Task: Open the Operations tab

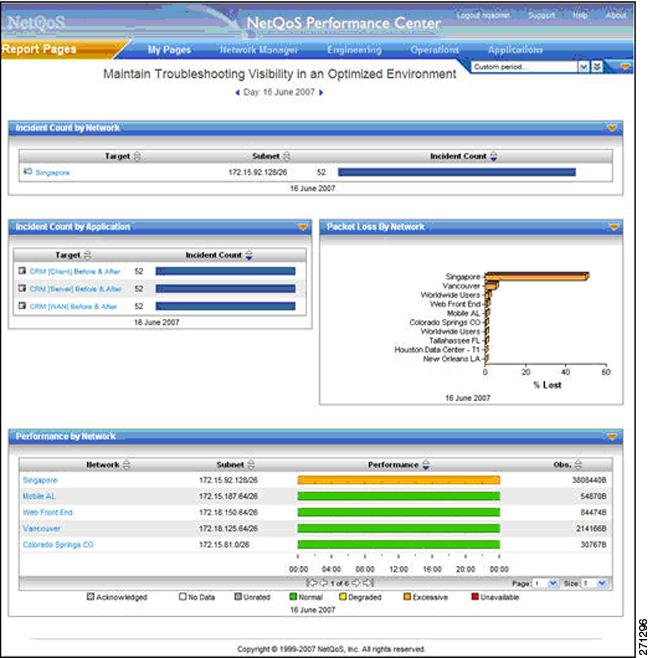Action: point(435,50)
